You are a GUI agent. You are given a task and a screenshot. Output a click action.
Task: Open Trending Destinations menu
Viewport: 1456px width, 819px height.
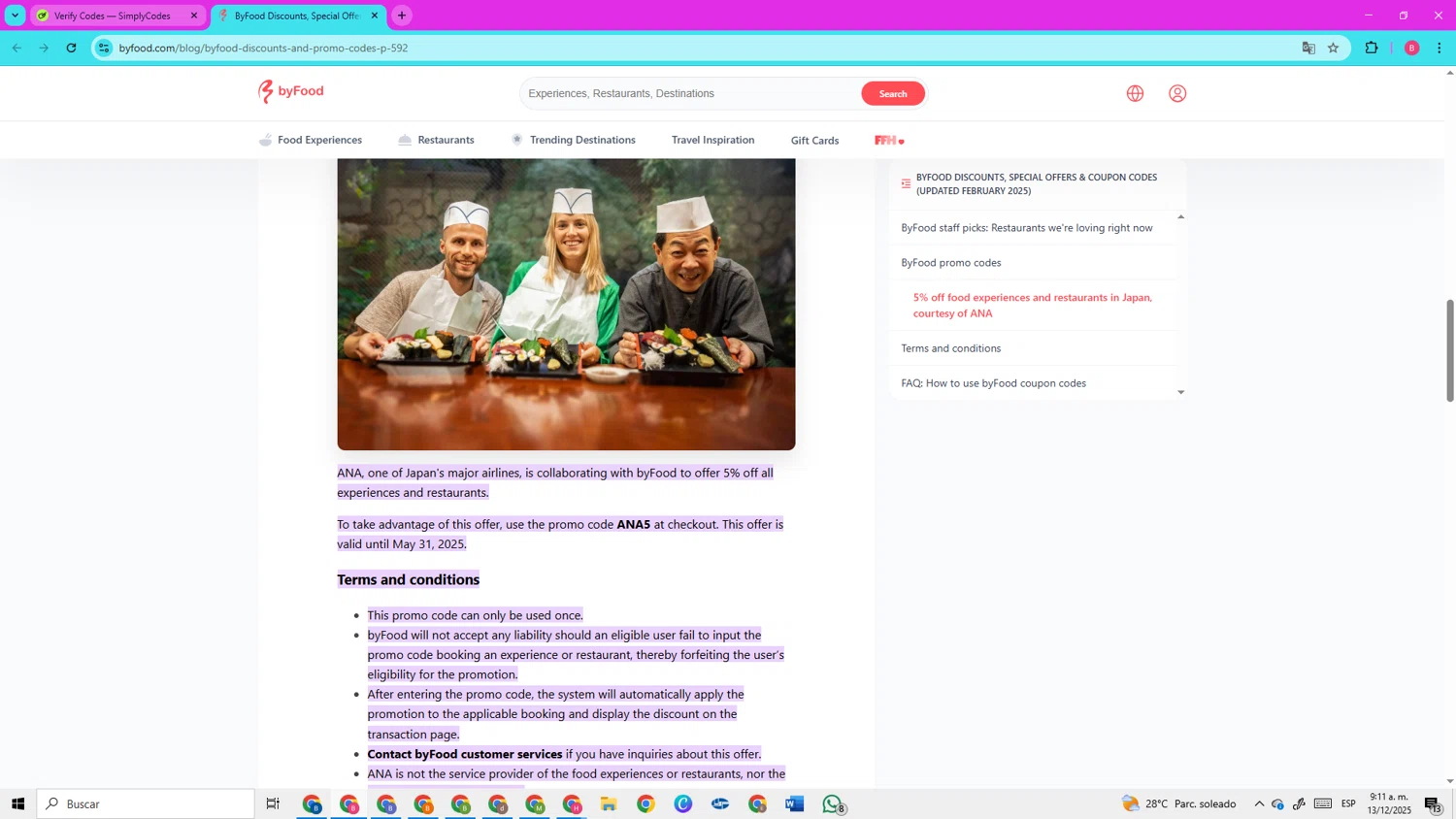point(574,140)
